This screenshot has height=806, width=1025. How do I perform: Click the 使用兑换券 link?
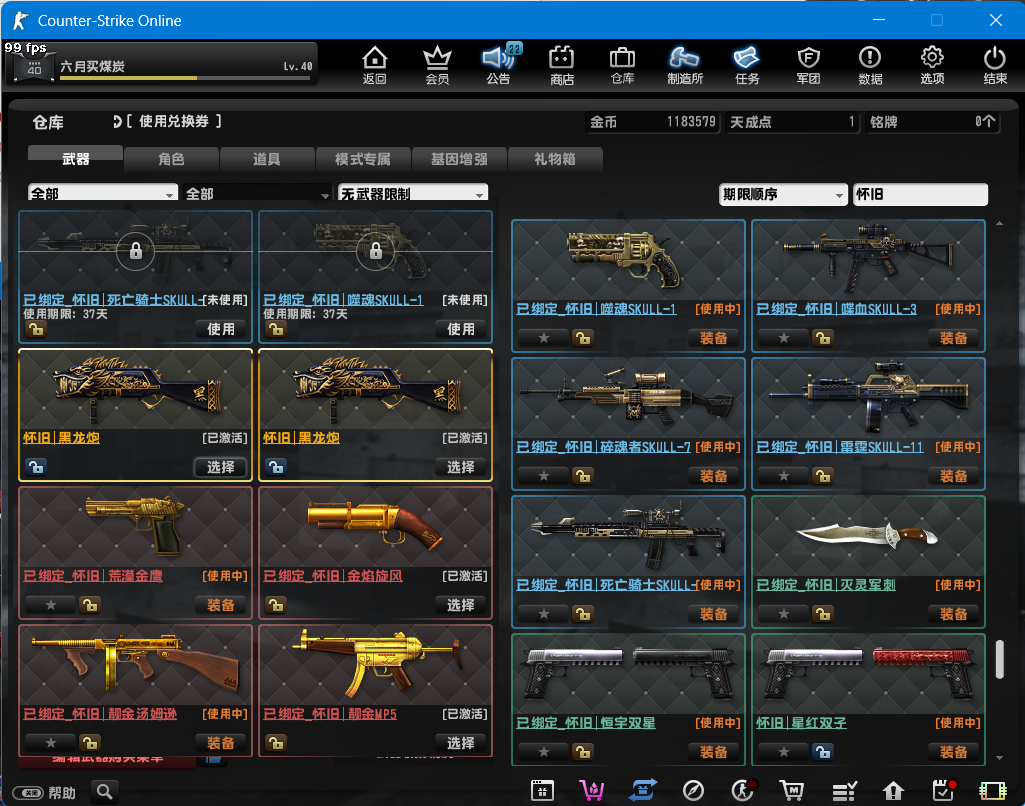click(x=173, y=121)
